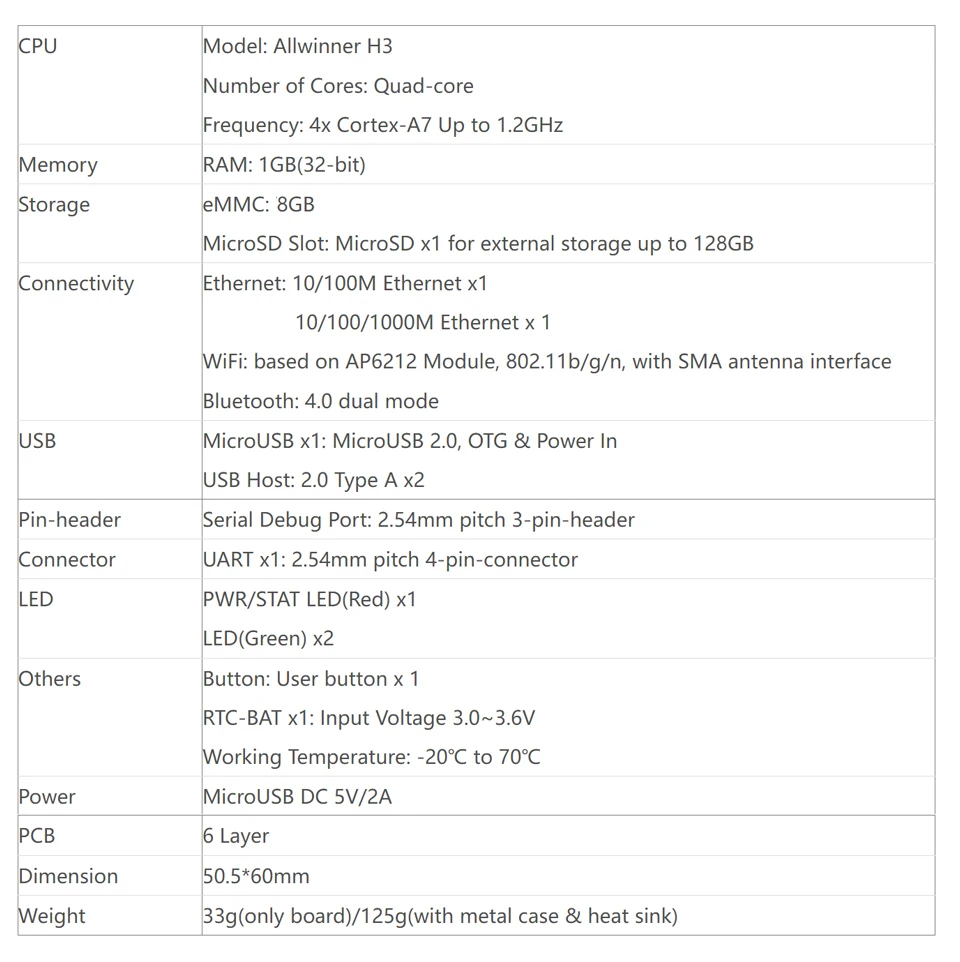Viewport: 960px width, 962px height.
Task: Click the Pin-header row label
Action: click(69, 520)
